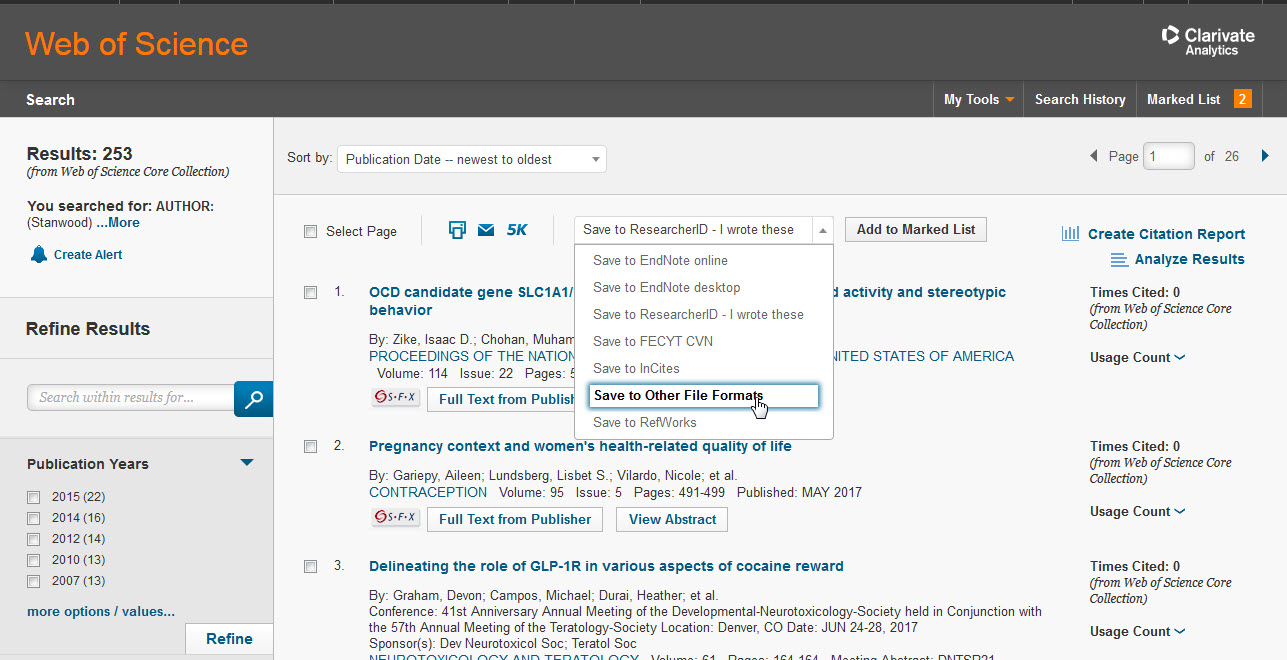The height and width of the screenshot is (660, 1287).
Task: Go to next results page arrow
Action: [x=1265, y=156]
